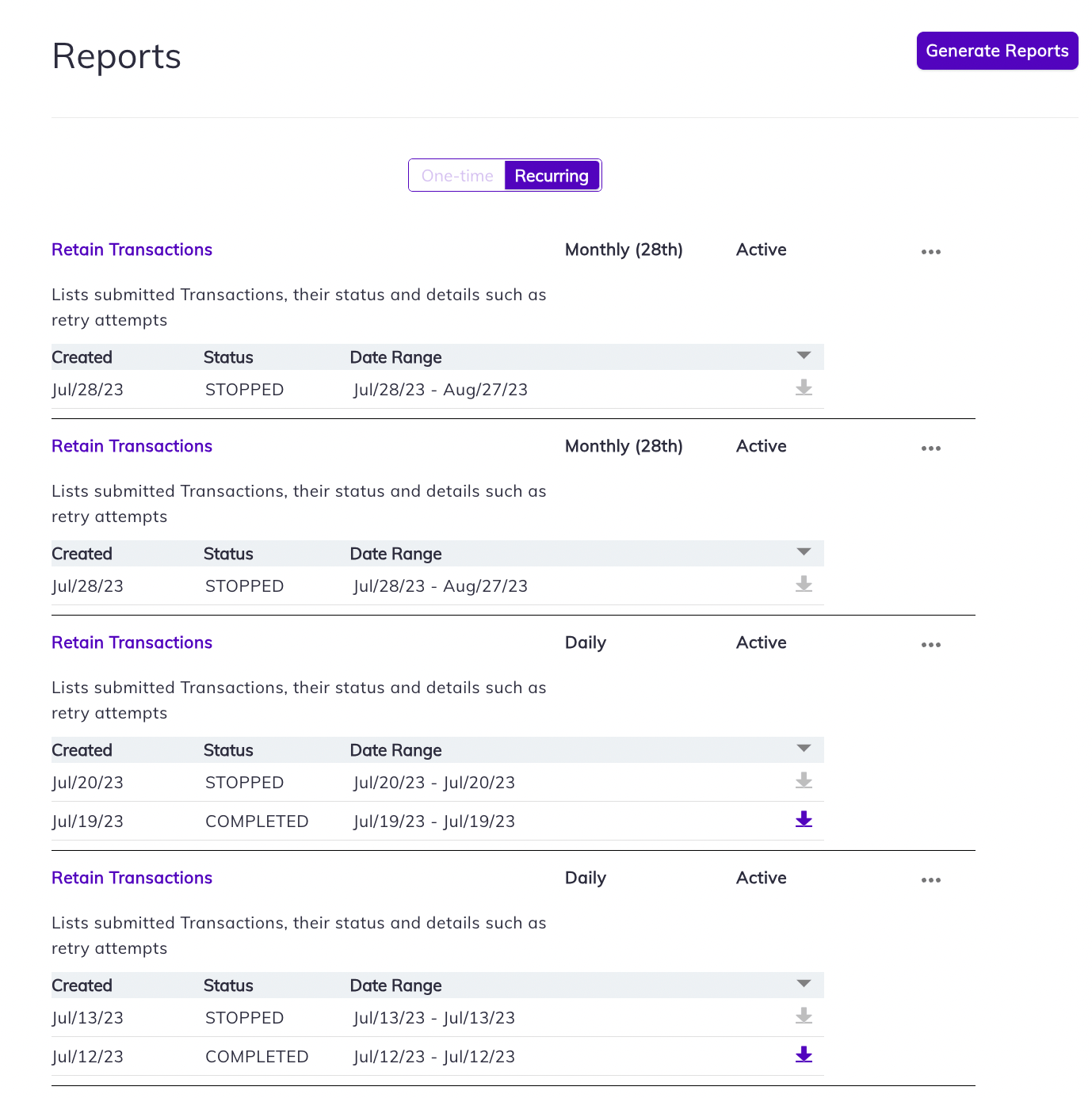Screen dimensions: 1092x1098
Task: Open more options menu above Jul/20/23 report
Action: 931,645
